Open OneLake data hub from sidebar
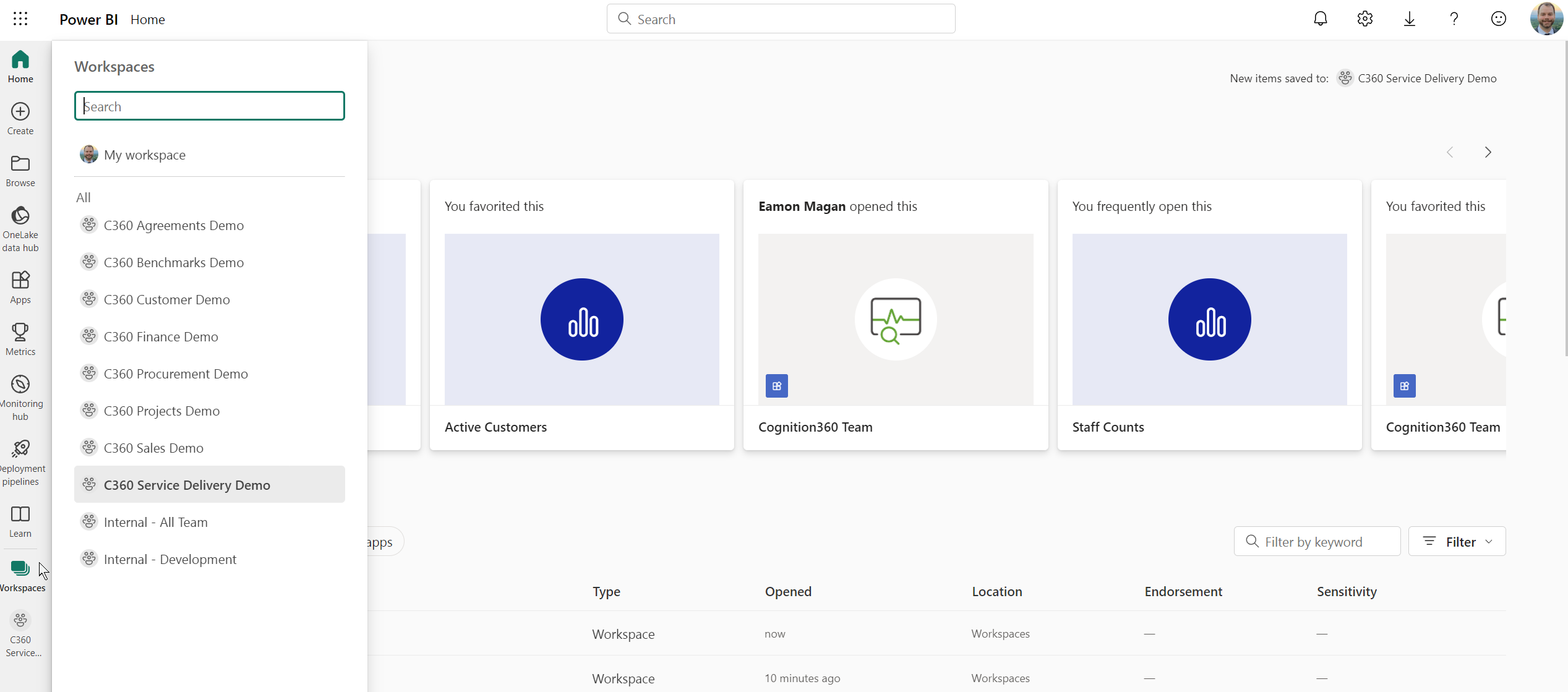This screenshot has height=692, width=1568. 20,228
